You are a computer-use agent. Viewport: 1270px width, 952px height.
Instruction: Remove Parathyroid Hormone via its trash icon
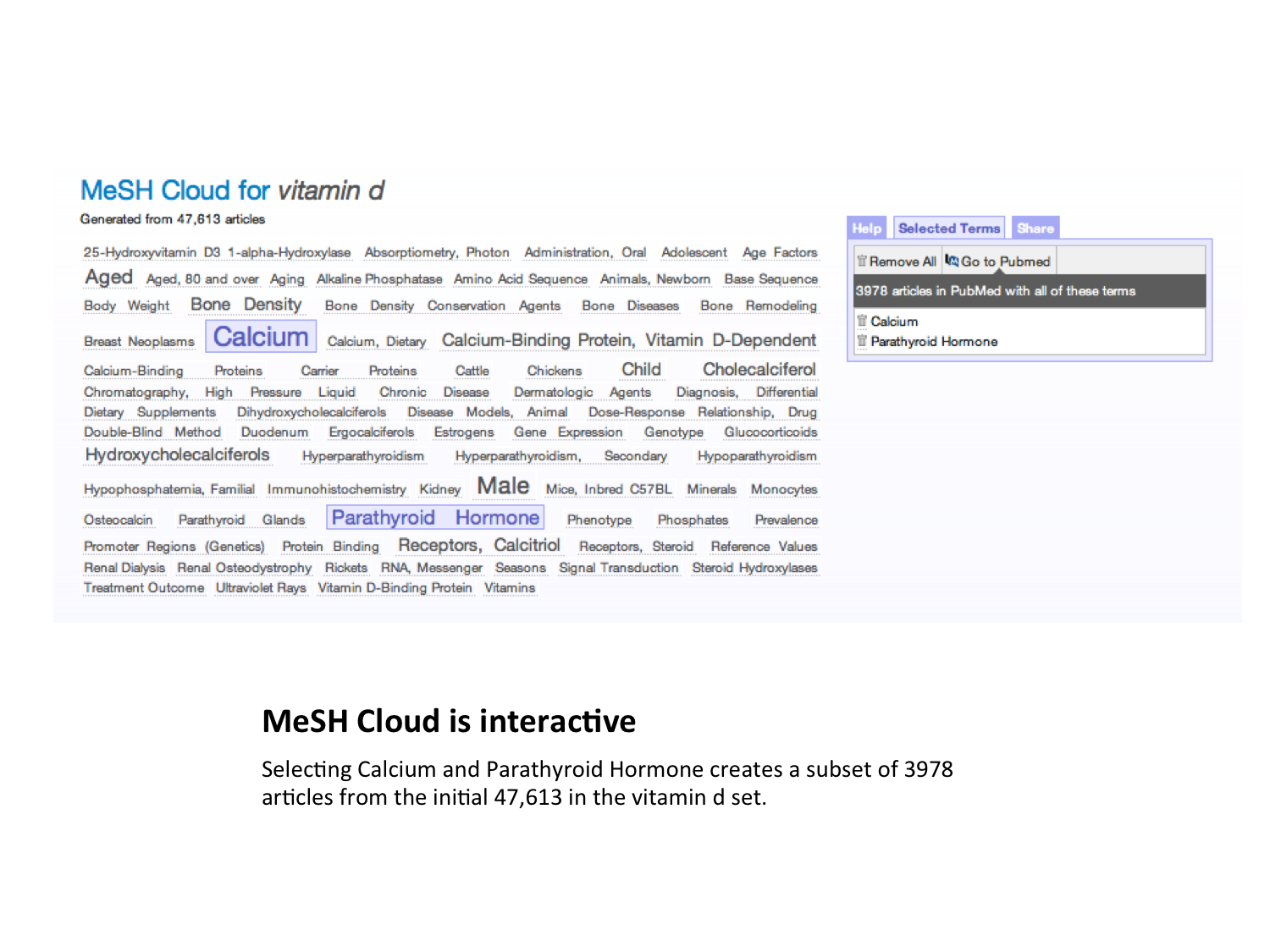pyautogui.click(x=862, y=341)
